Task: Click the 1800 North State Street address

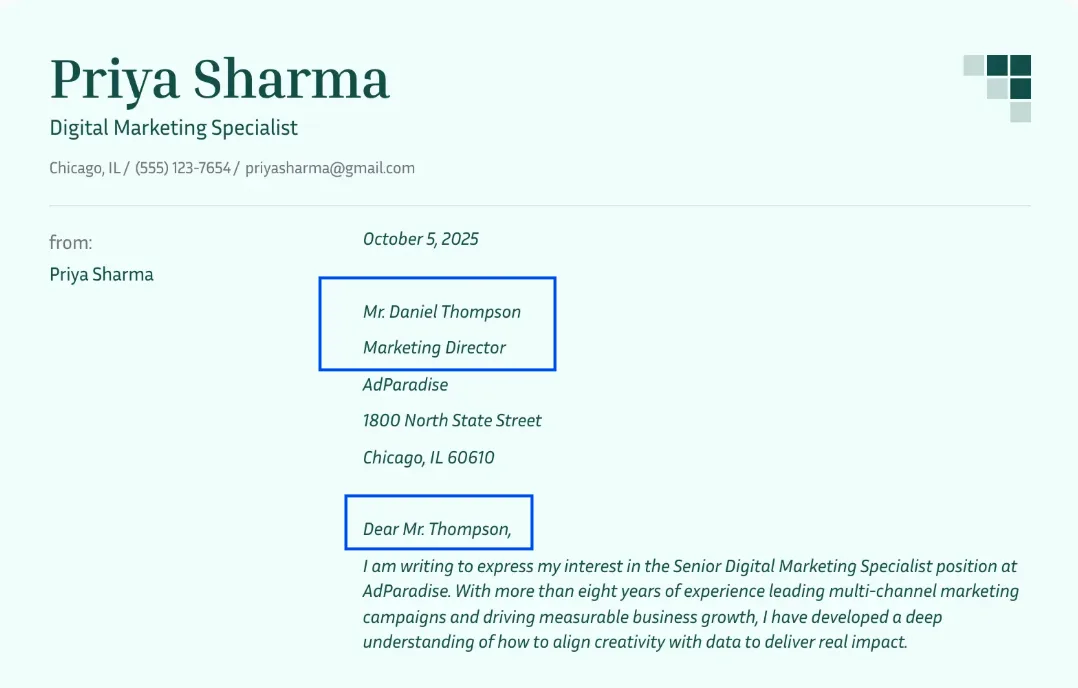Action: click(x=452, y=421)
